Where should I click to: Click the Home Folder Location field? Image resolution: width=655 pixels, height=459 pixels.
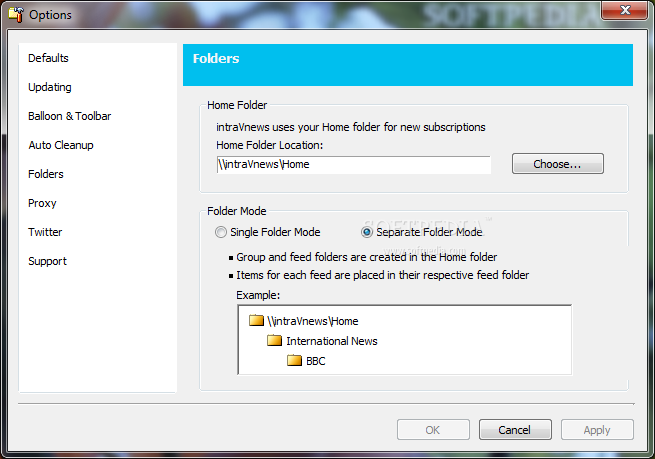(353, 165)
